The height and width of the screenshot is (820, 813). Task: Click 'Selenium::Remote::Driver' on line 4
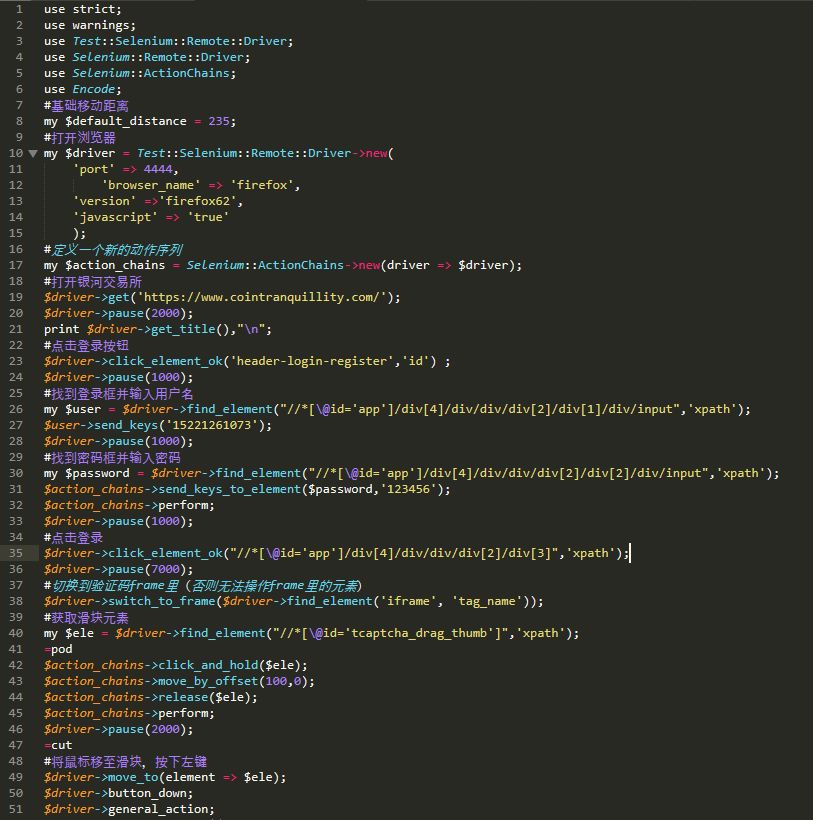[158, 57]
